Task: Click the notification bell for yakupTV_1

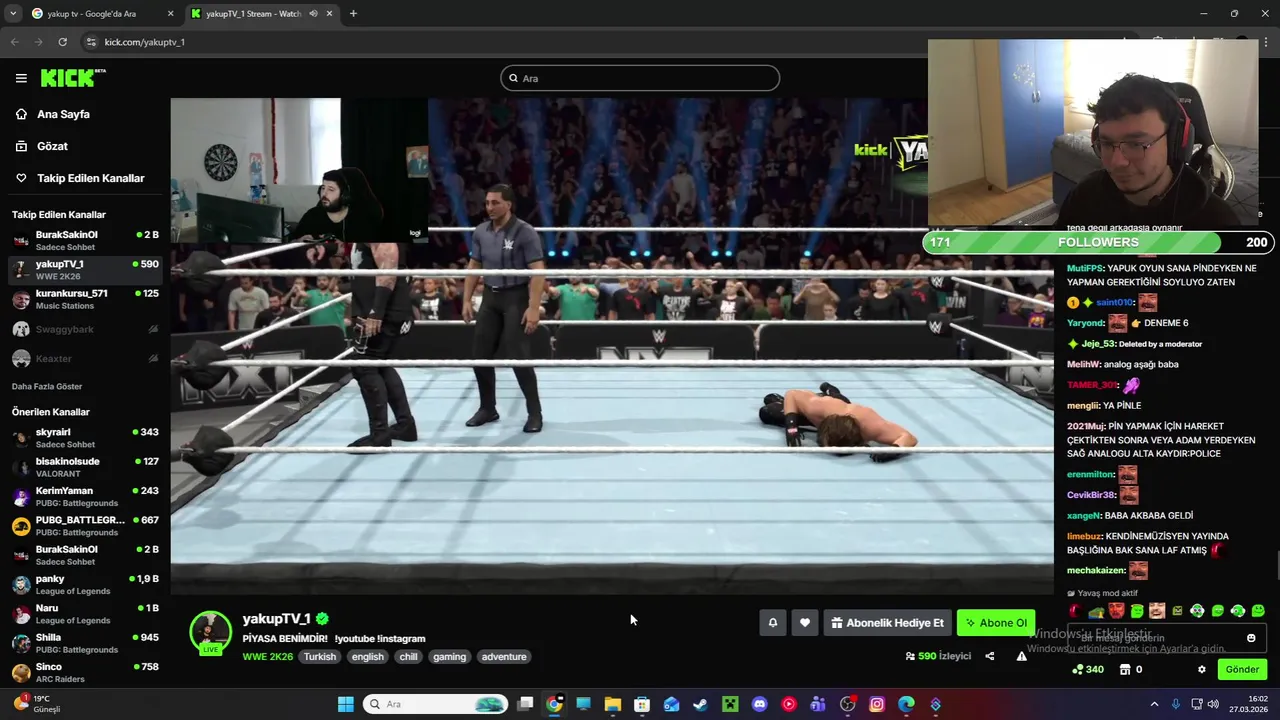Action: pyautogui.click(x=772, y=623)
